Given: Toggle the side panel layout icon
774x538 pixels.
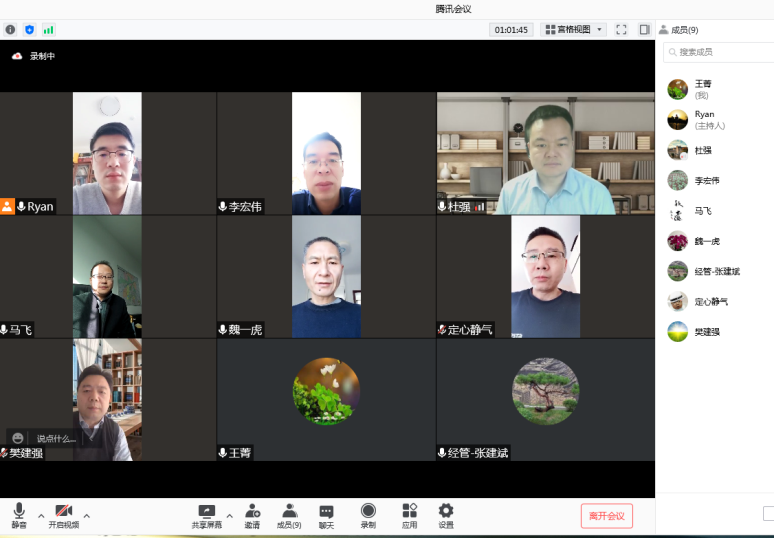Looking at the screenshot, I should click(644, 30).
